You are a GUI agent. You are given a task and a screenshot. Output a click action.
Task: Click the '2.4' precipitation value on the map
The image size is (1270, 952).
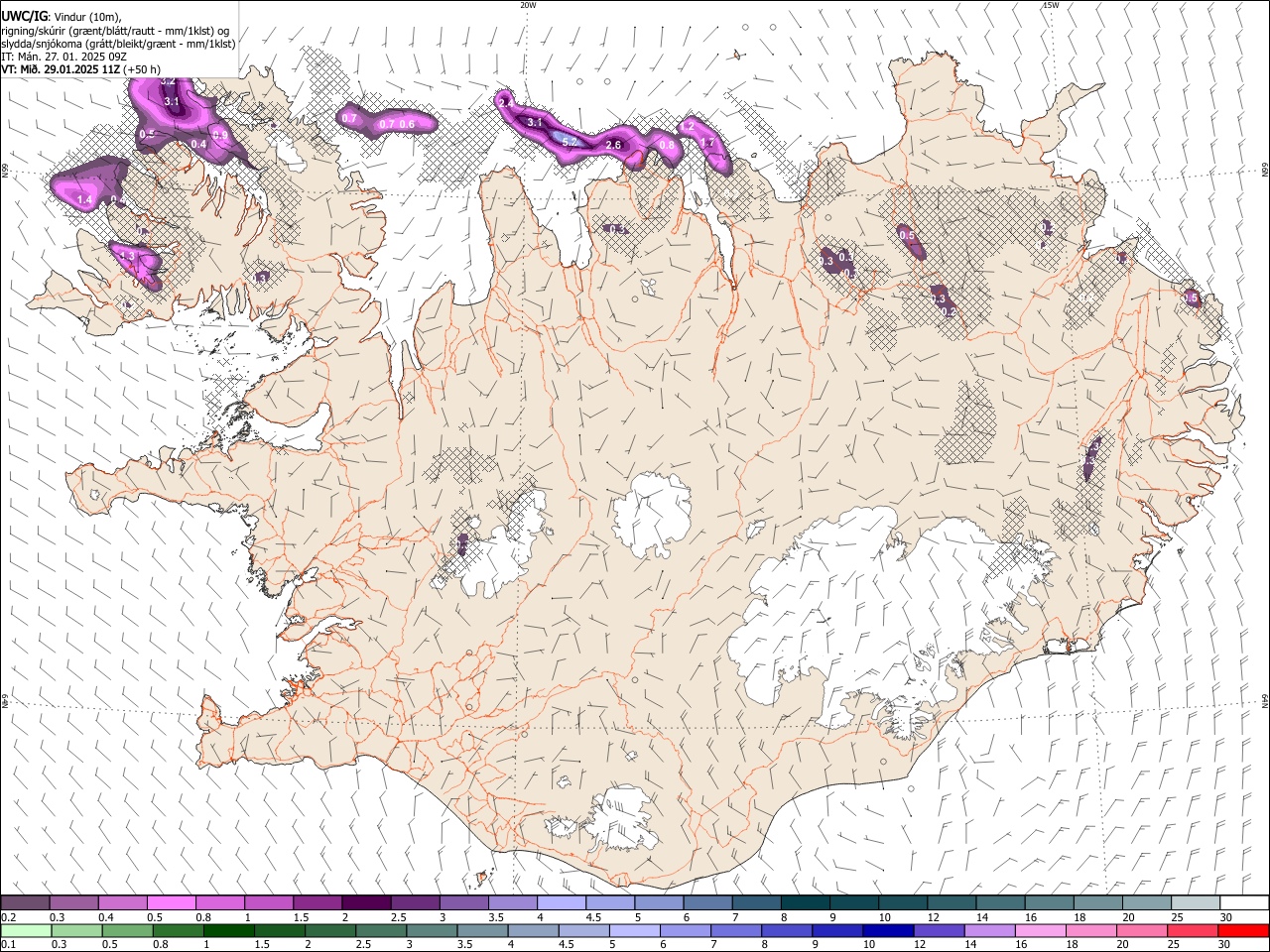tap(505, 103)
